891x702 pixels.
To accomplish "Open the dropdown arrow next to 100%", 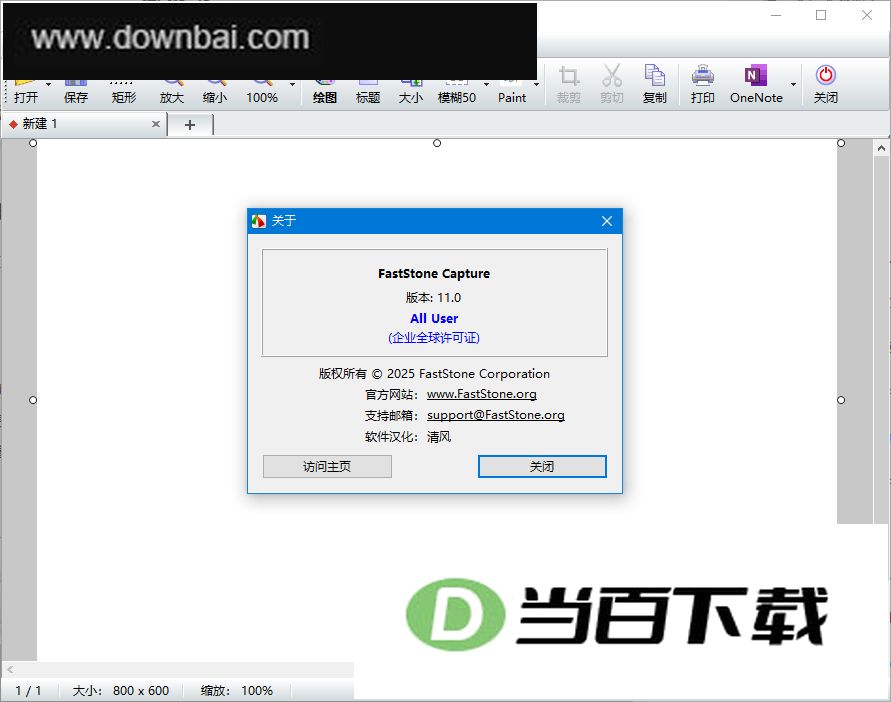I will tap(292, 85).
